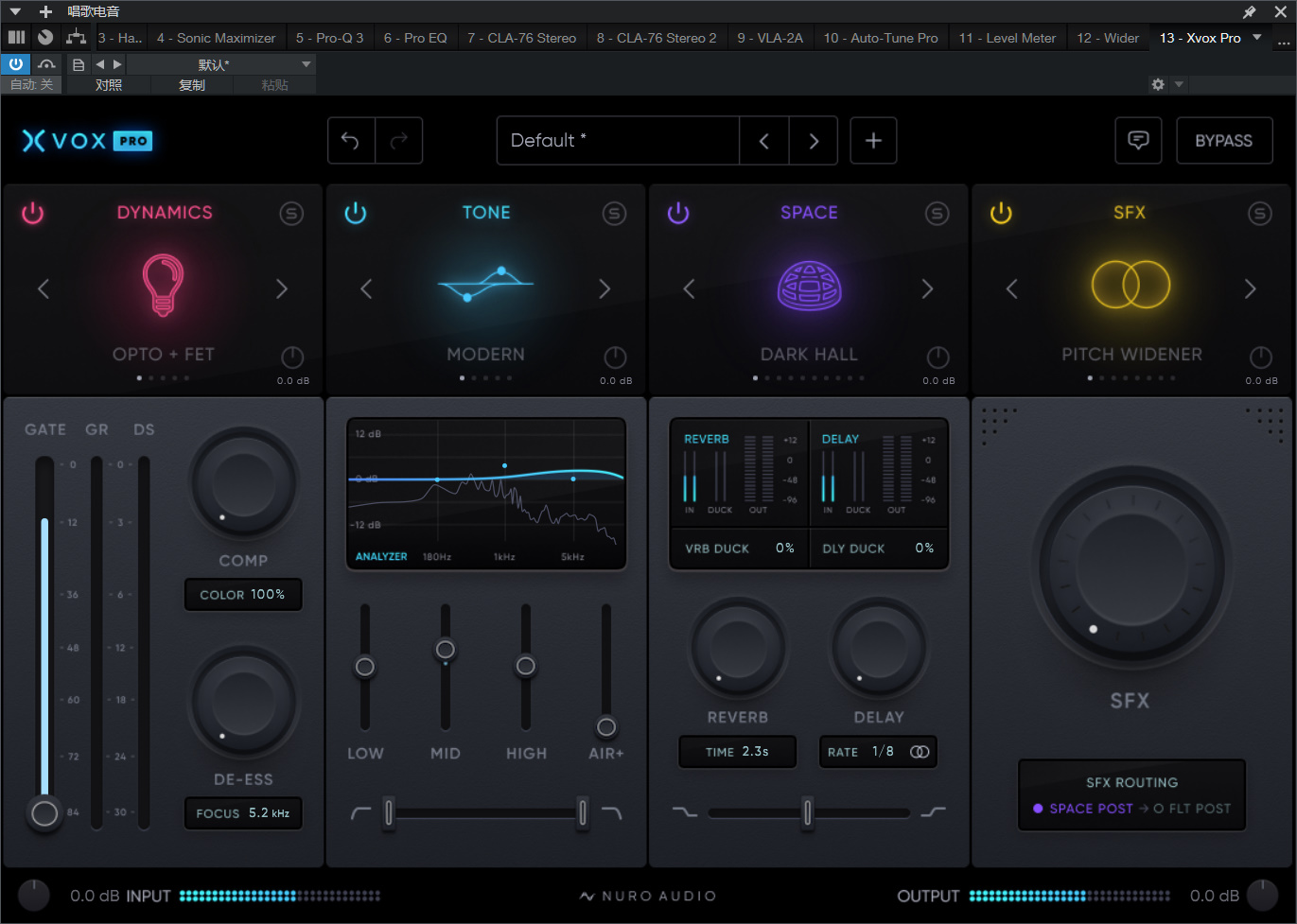Open the feedback comment icon
This screenshot has height=924, width=1297.
1138,141
